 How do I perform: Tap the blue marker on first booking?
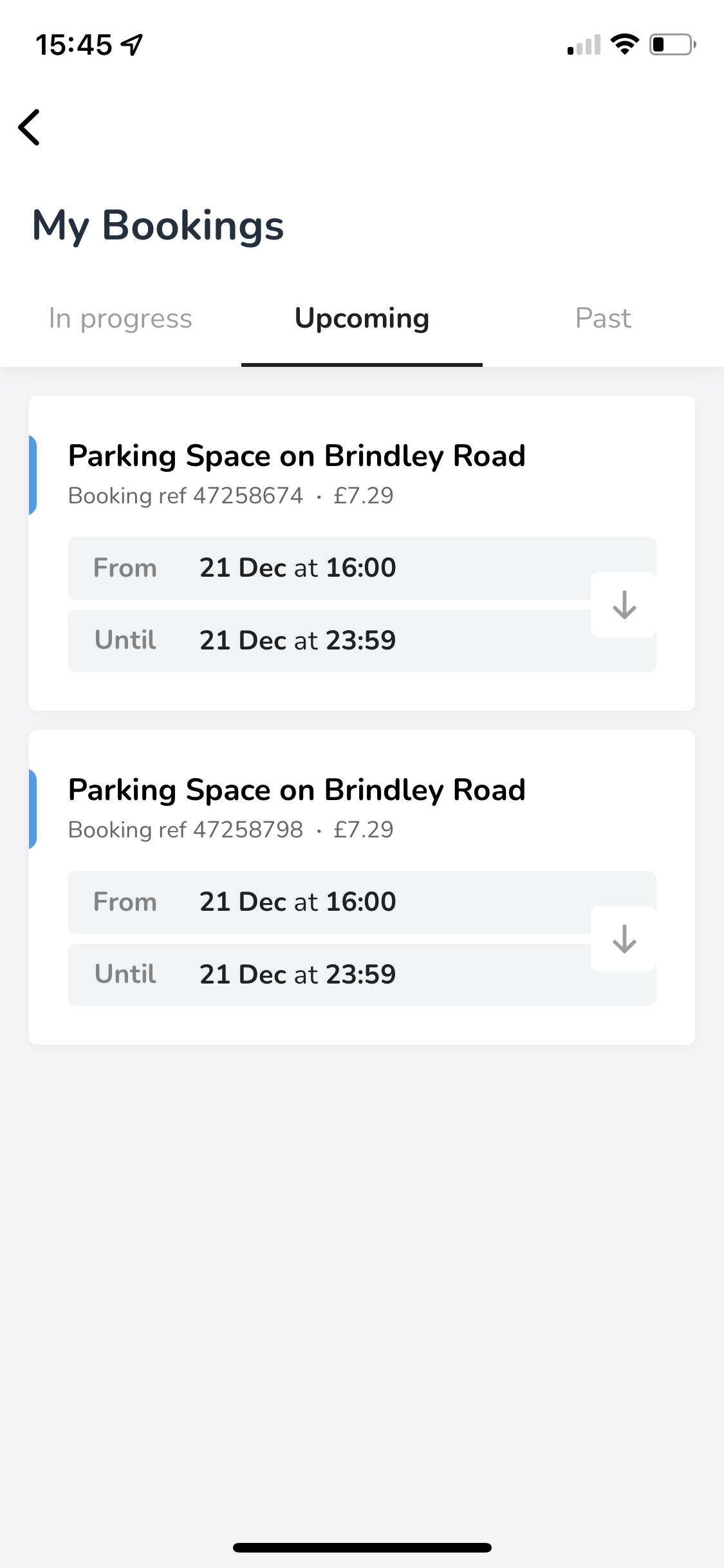33,475
